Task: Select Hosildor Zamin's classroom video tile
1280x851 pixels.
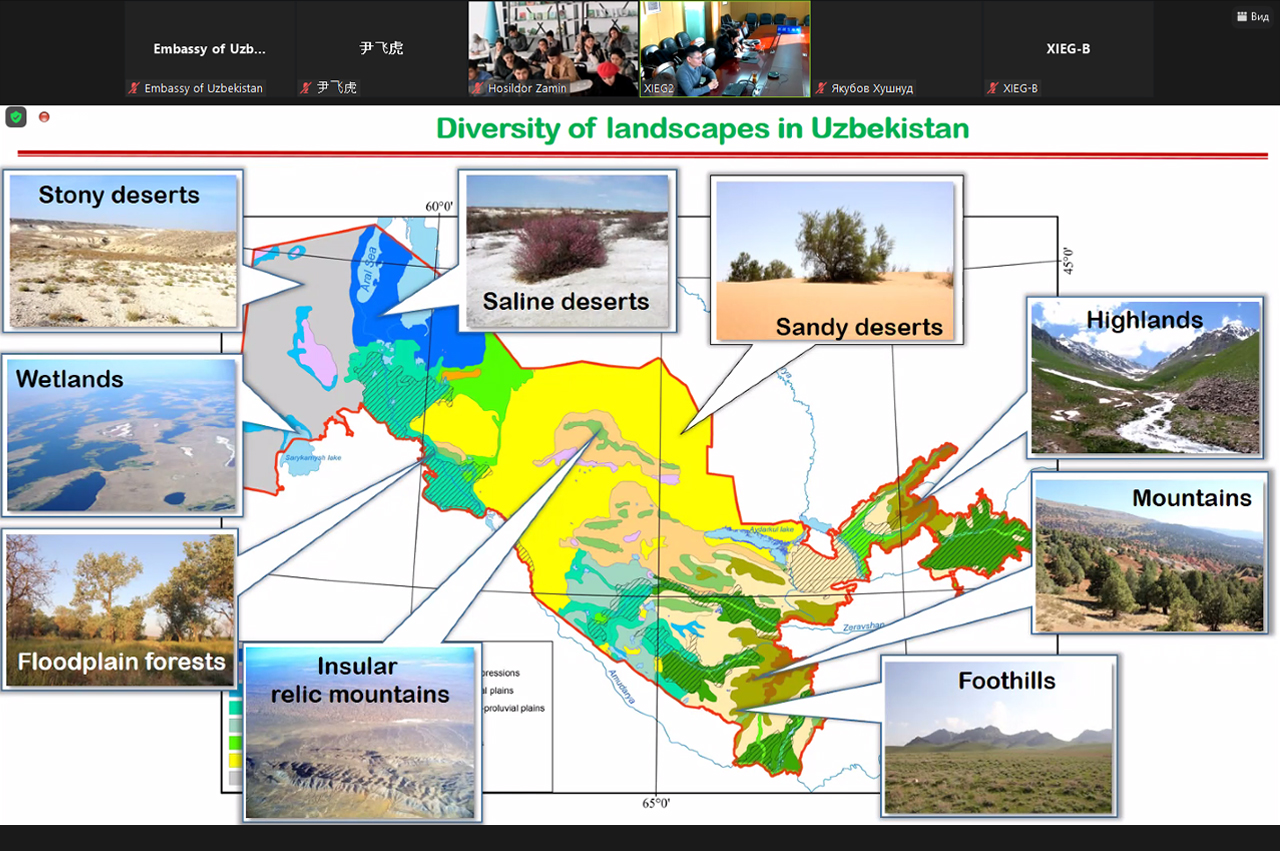Action: [x=553, y=49]
